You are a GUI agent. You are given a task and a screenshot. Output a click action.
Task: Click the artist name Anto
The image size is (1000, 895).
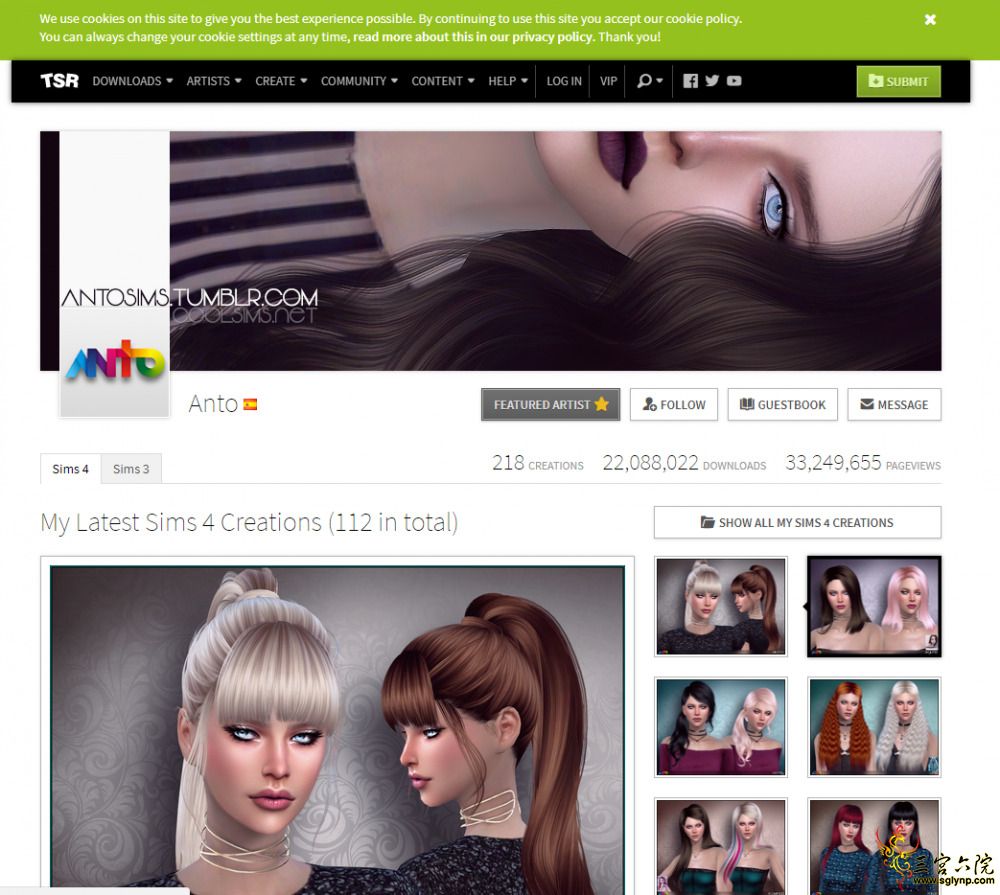coord(213,404)
